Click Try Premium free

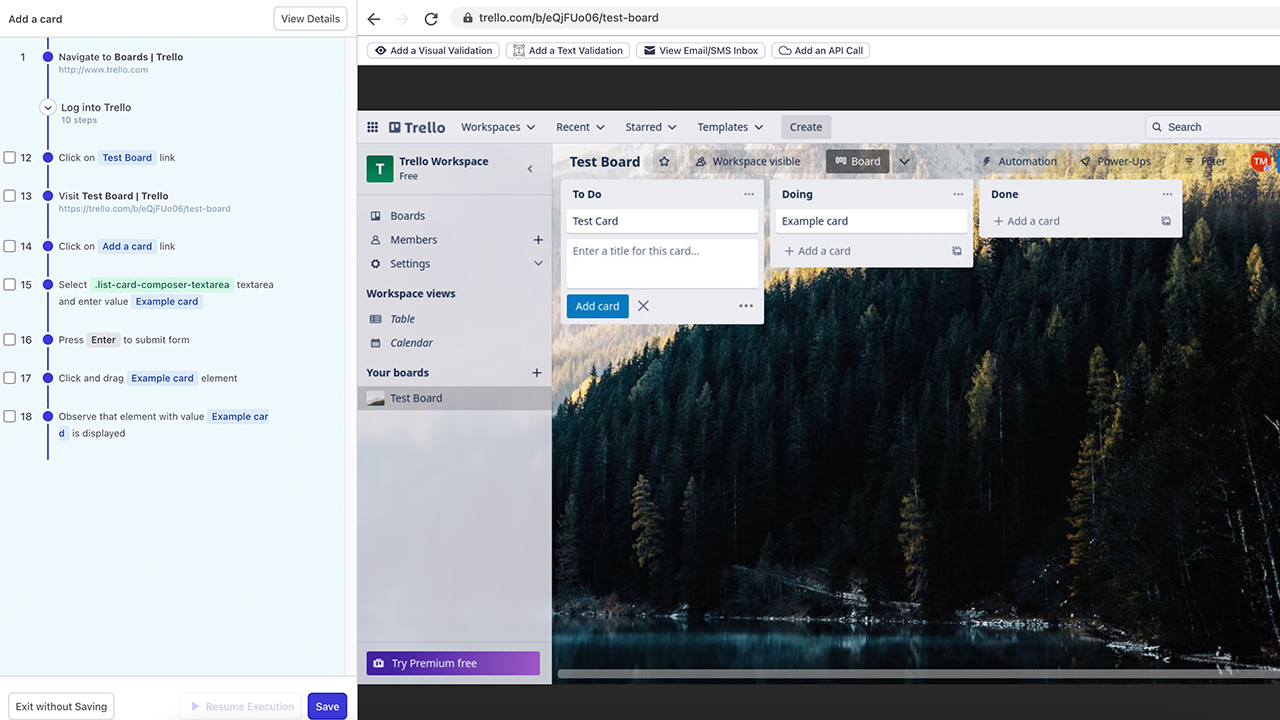(453, 663)
